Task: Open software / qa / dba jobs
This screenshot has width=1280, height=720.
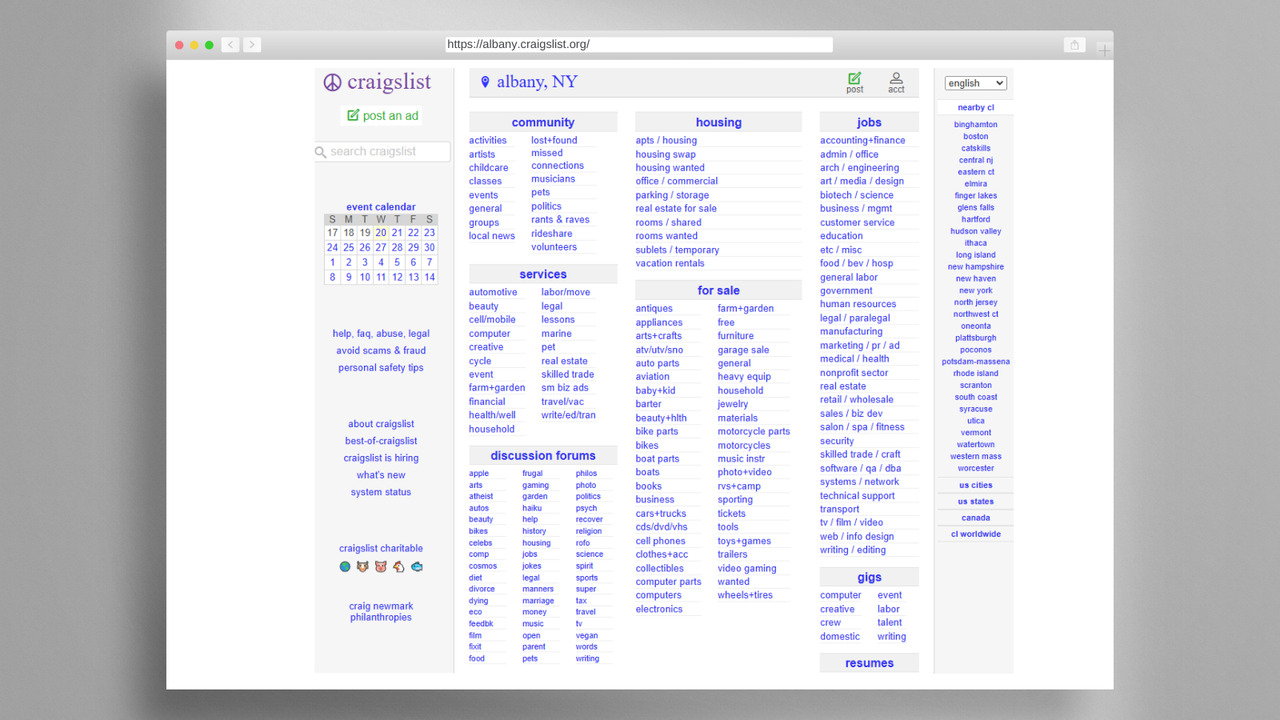Action: (x=861, y=468)
